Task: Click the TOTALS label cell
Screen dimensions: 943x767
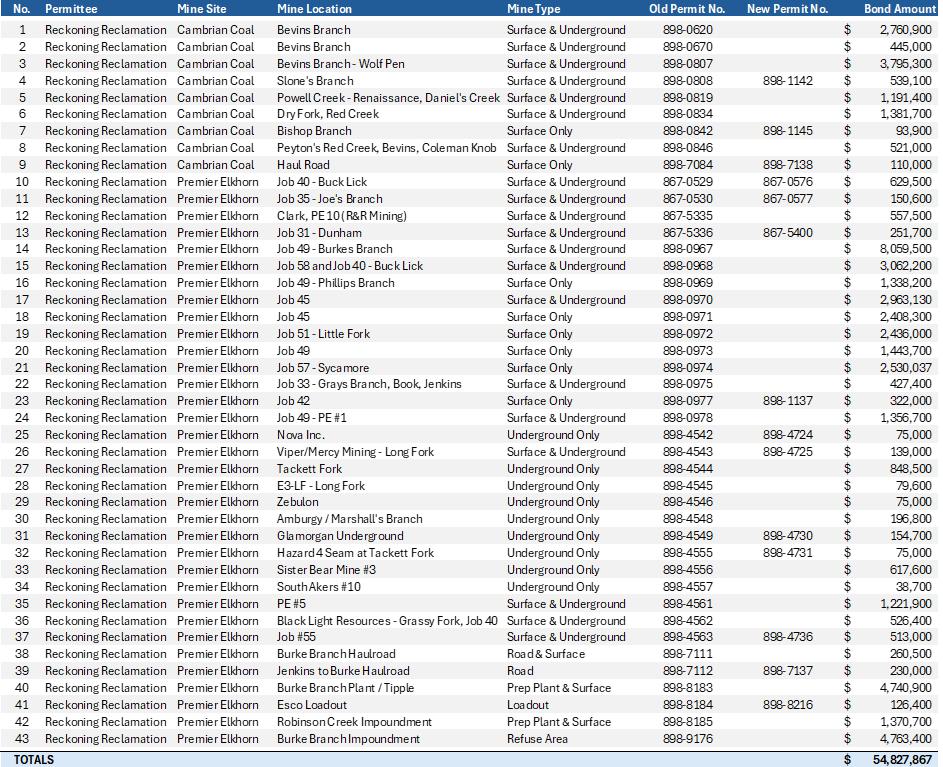Action: pyautogui.click(x=34, y=760)
